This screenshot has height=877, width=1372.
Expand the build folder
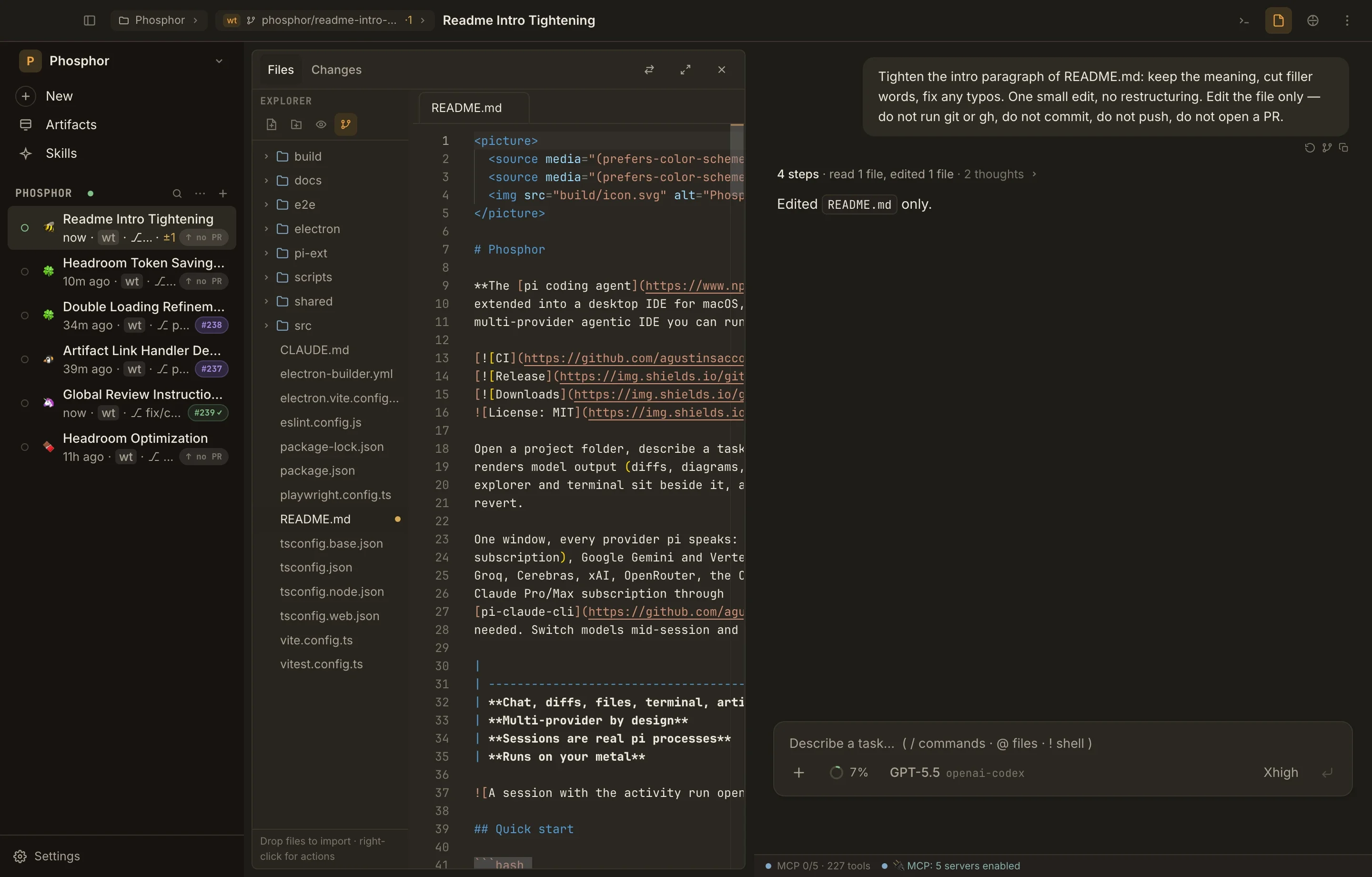click(331, 156)
